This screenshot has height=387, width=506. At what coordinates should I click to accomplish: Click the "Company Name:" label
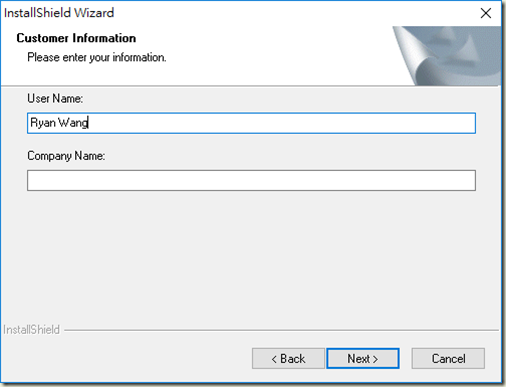point(66,156)
